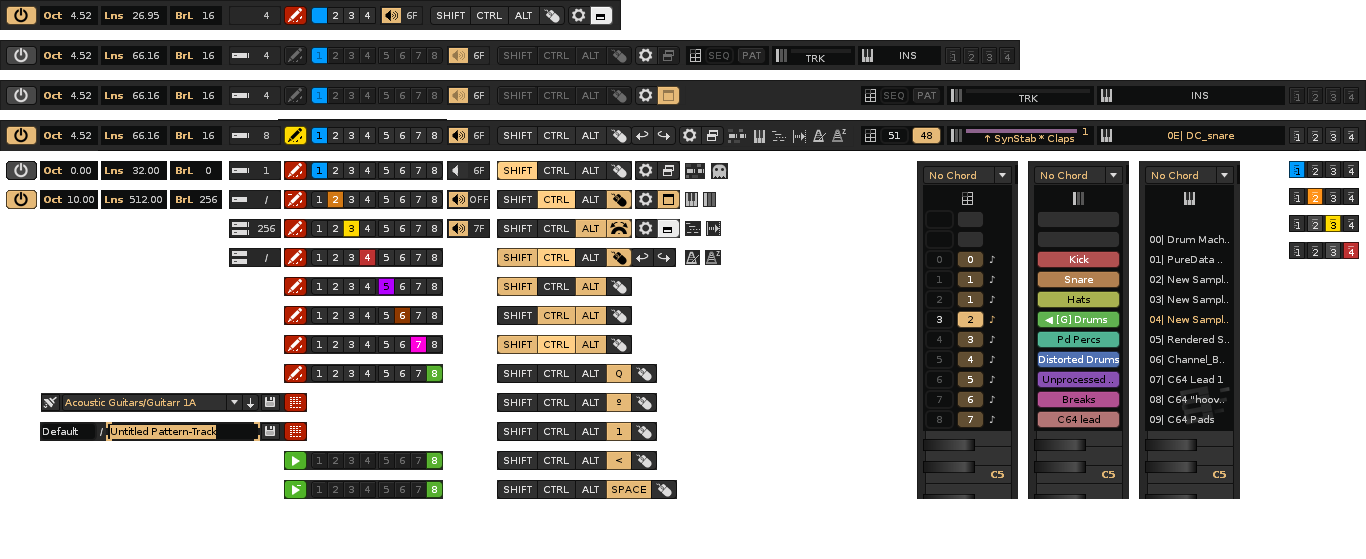Select the 07| C64 Lead 1 instrument
The height and width of the screenshot is (559, 1366).
pos(1189,380)
